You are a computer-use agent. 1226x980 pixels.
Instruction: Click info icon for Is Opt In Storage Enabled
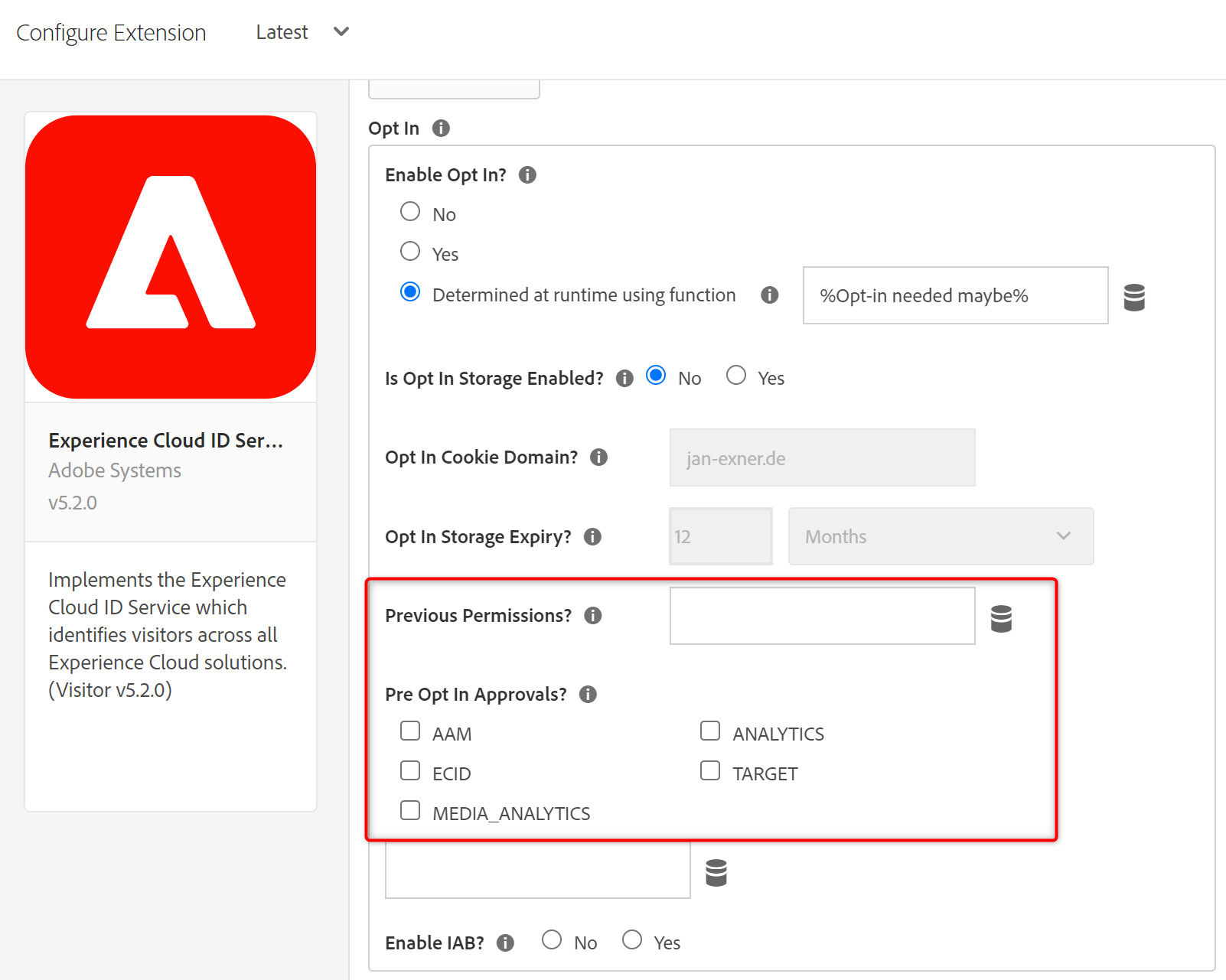(x=624, y=379)
